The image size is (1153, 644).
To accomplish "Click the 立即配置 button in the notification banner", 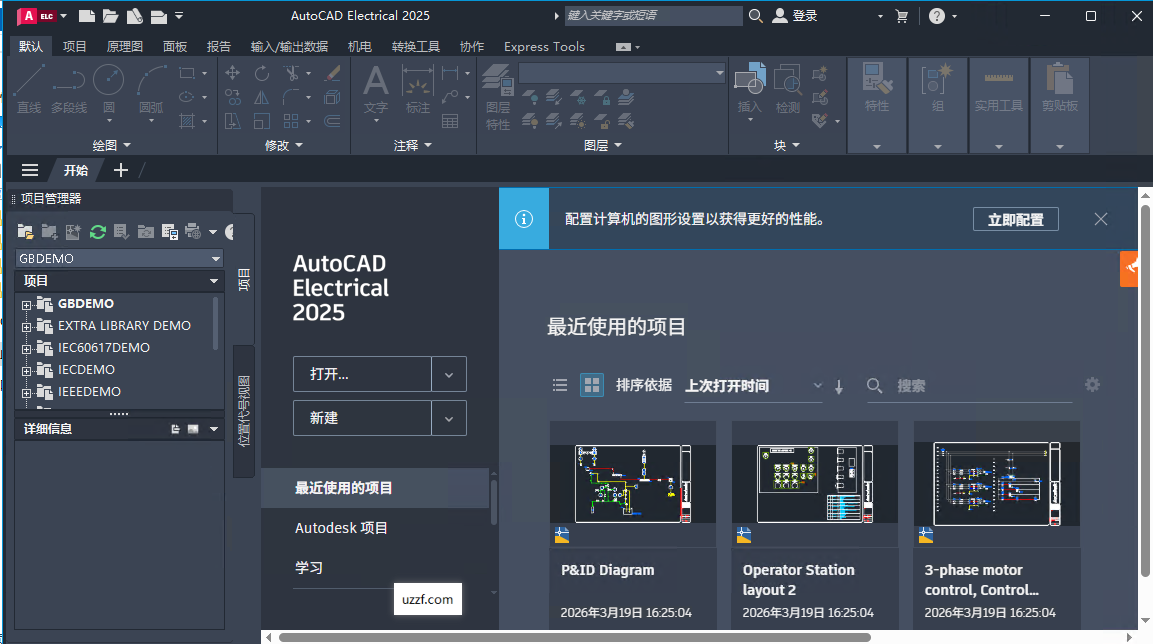I will [1015, 219].
